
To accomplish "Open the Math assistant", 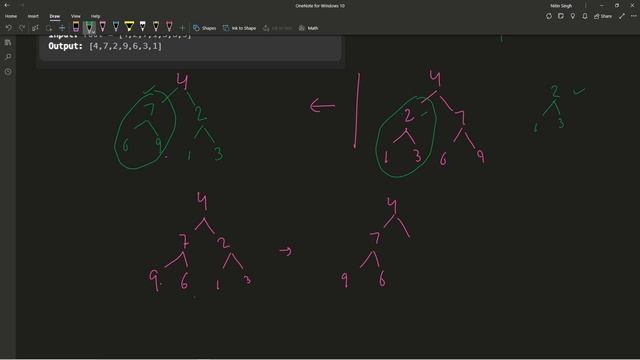I will coord(309,28).
